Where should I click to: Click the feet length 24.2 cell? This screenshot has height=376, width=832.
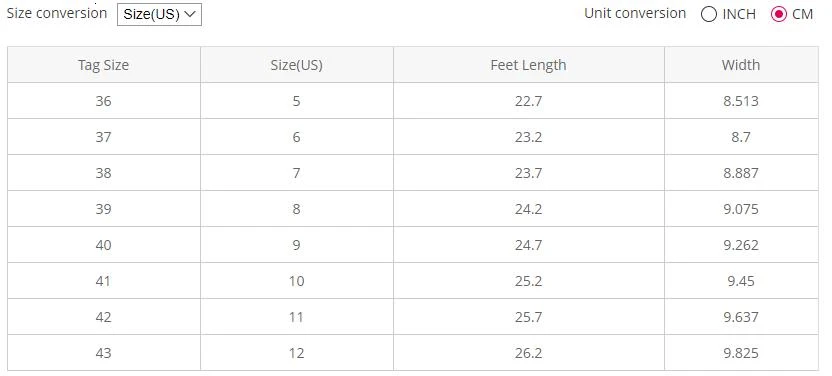[528, 209]
